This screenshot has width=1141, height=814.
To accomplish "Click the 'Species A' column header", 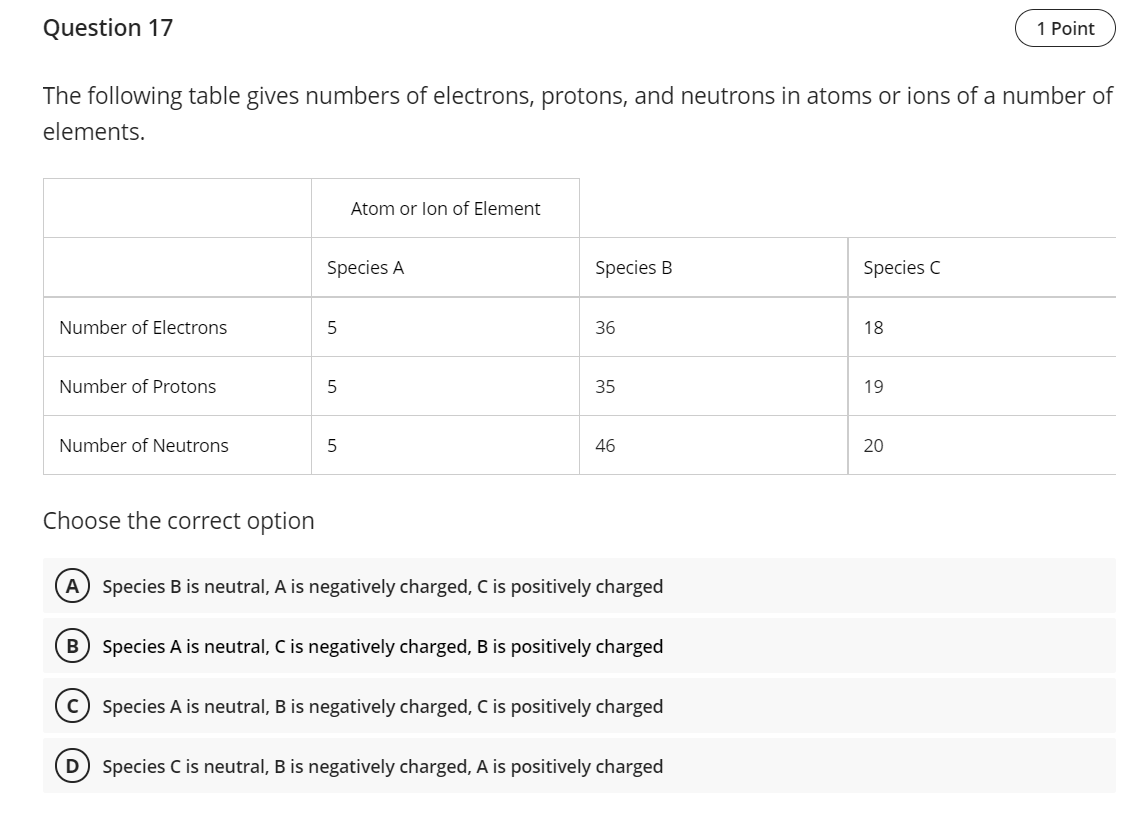I will point(365,268).
